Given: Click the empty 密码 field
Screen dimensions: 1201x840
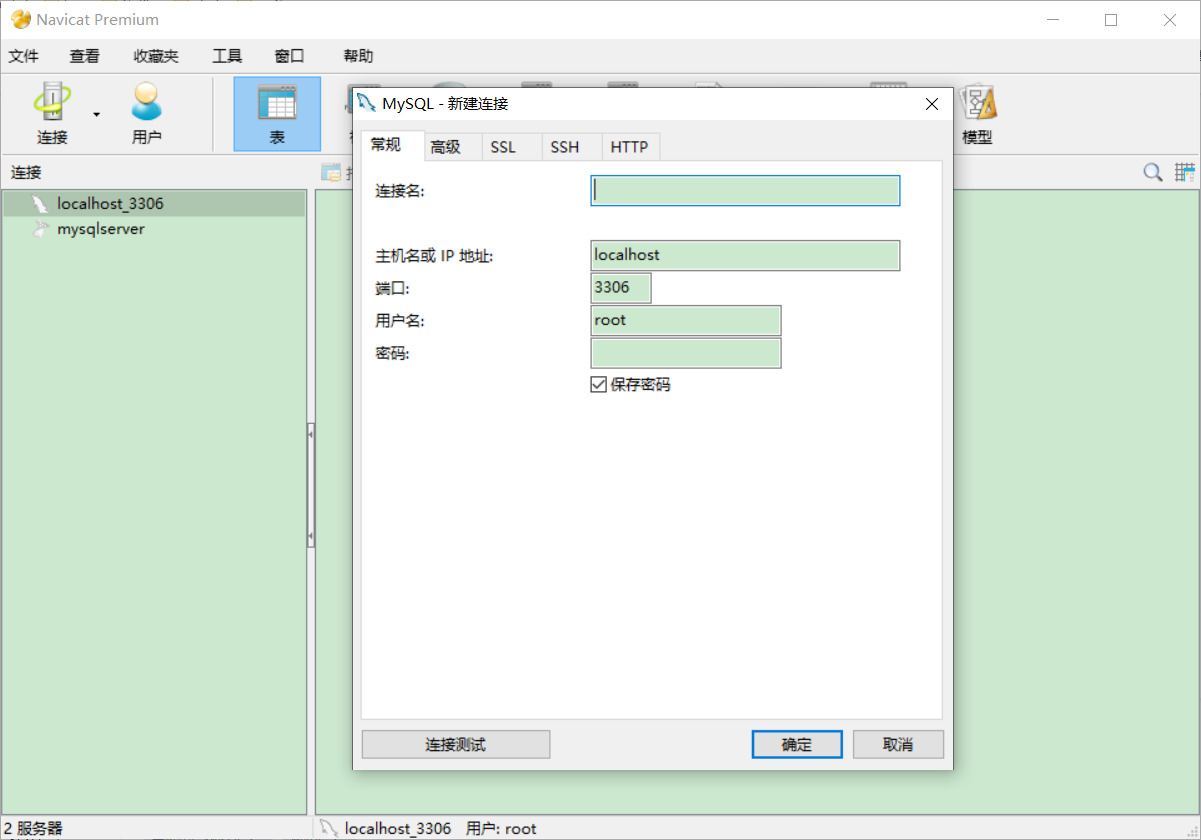Looking at the screenshot, I should pyautogui.click(x=686, y=353).
